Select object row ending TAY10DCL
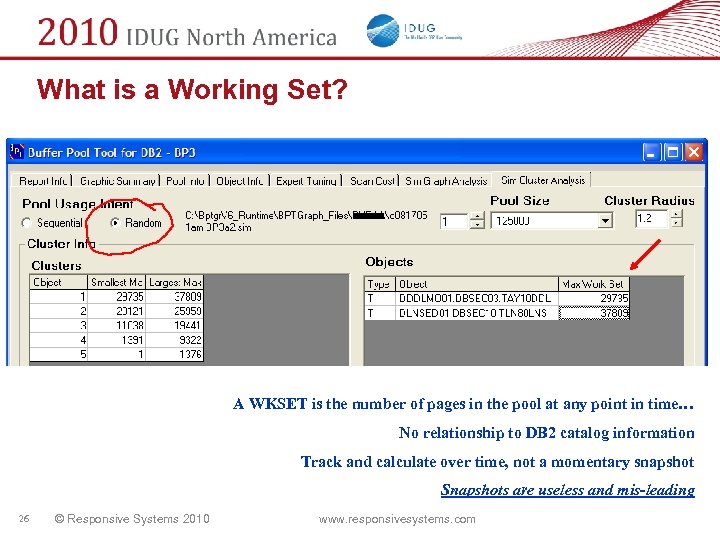This screenshot has width=720, height=540. (x=497, y=298)
